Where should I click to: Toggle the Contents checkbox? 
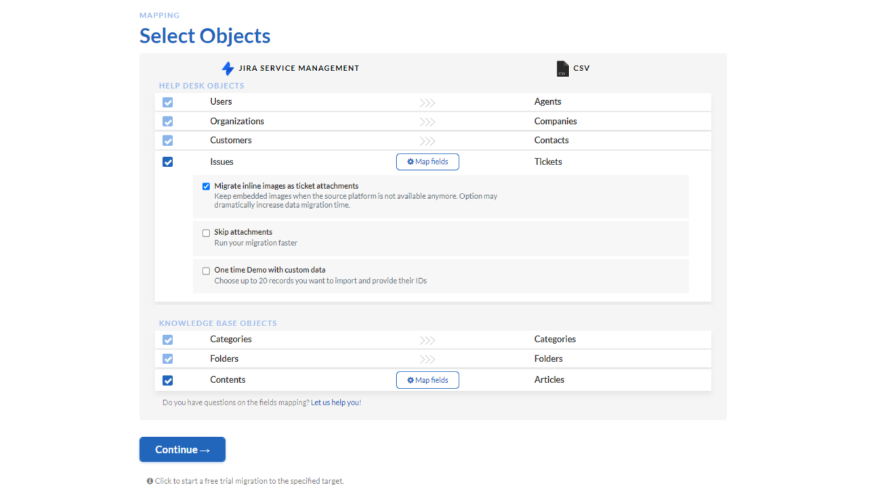168,380
